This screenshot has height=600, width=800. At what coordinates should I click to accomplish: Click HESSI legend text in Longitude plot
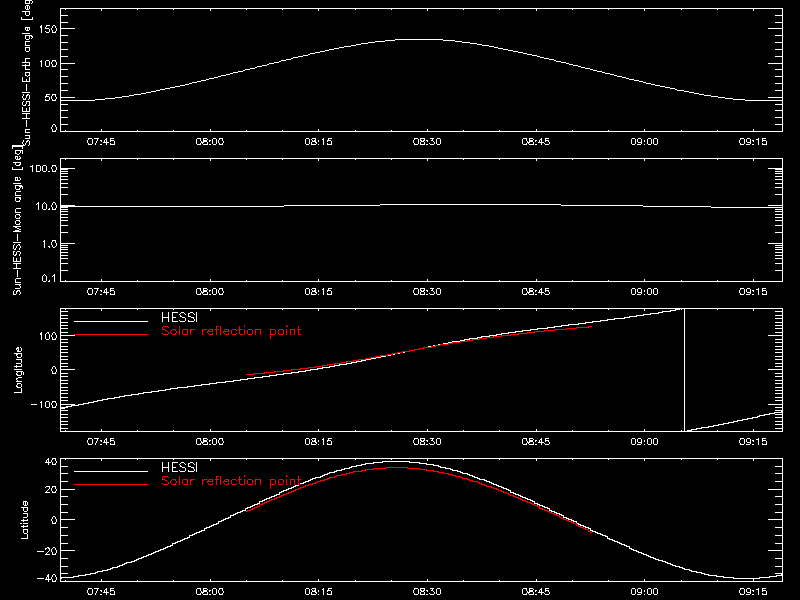click(179, 317)
